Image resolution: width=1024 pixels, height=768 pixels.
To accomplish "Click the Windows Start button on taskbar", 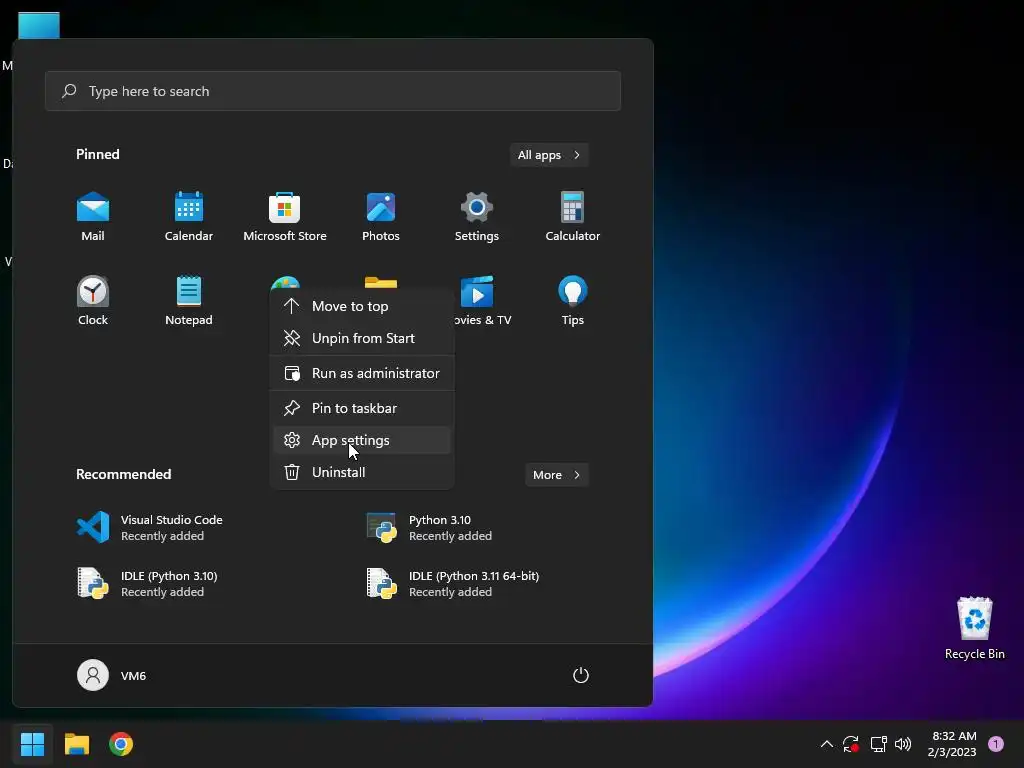I will pos(32,744).
